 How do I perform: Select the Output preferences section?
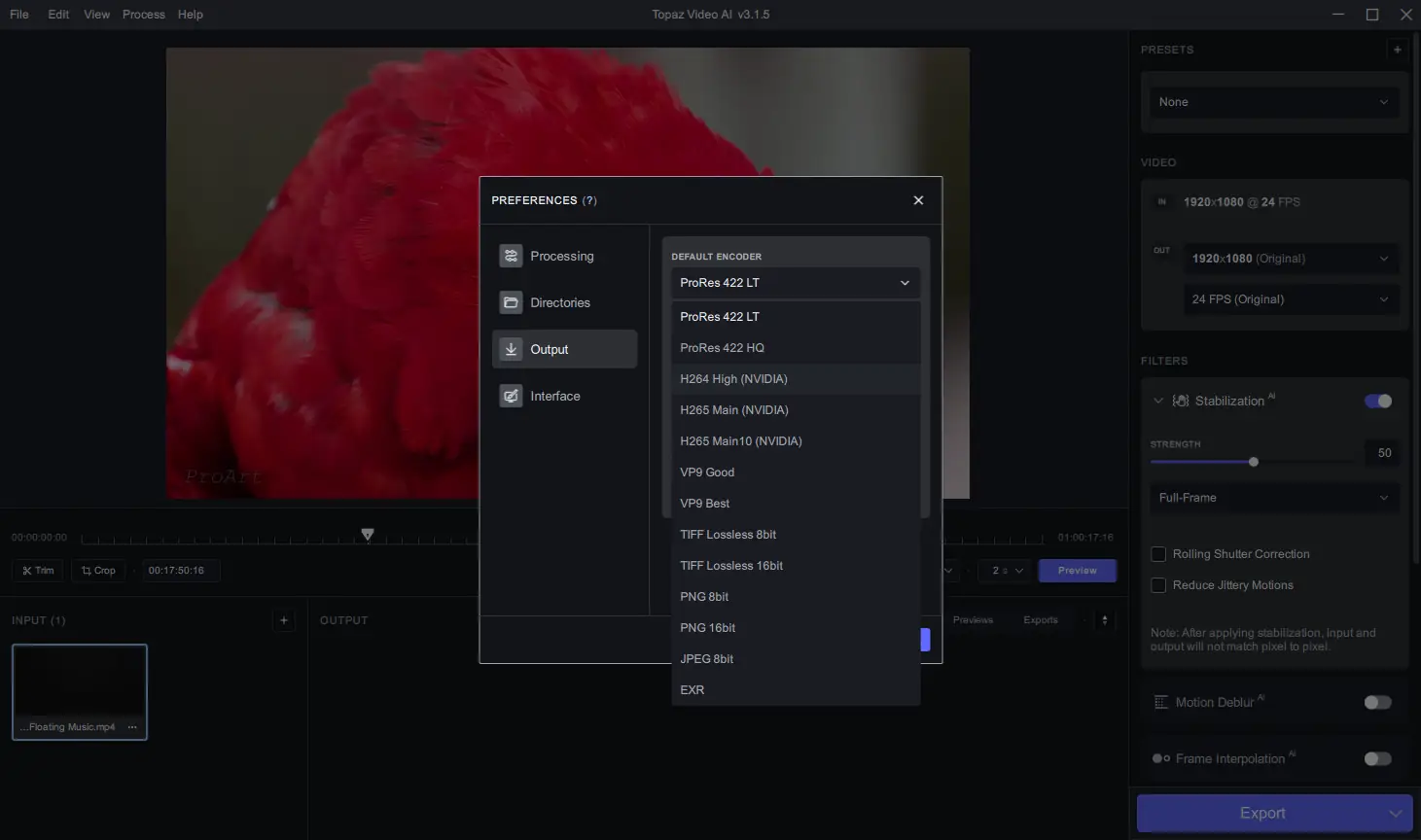pos(564,349)
